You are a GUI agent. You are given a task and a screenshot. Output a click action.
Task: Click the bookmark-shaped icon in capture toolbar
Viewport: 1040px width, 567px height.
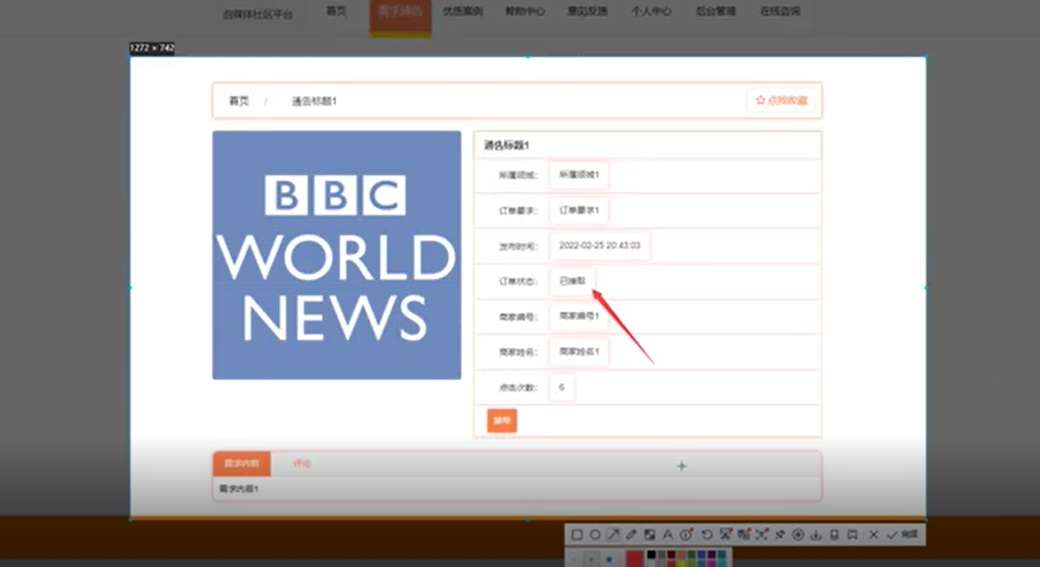coord(852,535)
